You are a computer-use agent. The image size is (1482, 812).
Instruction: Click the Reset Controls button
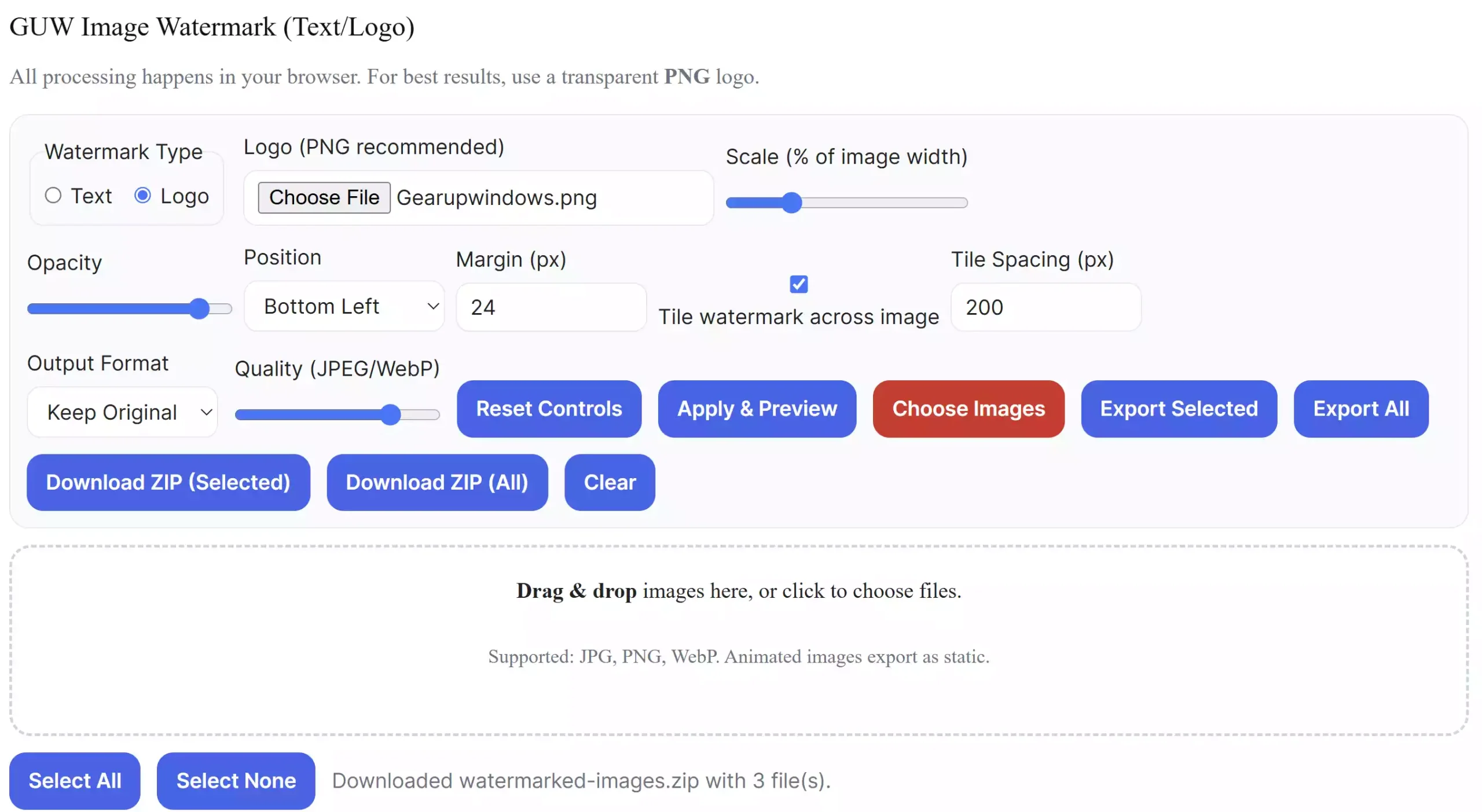[x=549, y=409]
